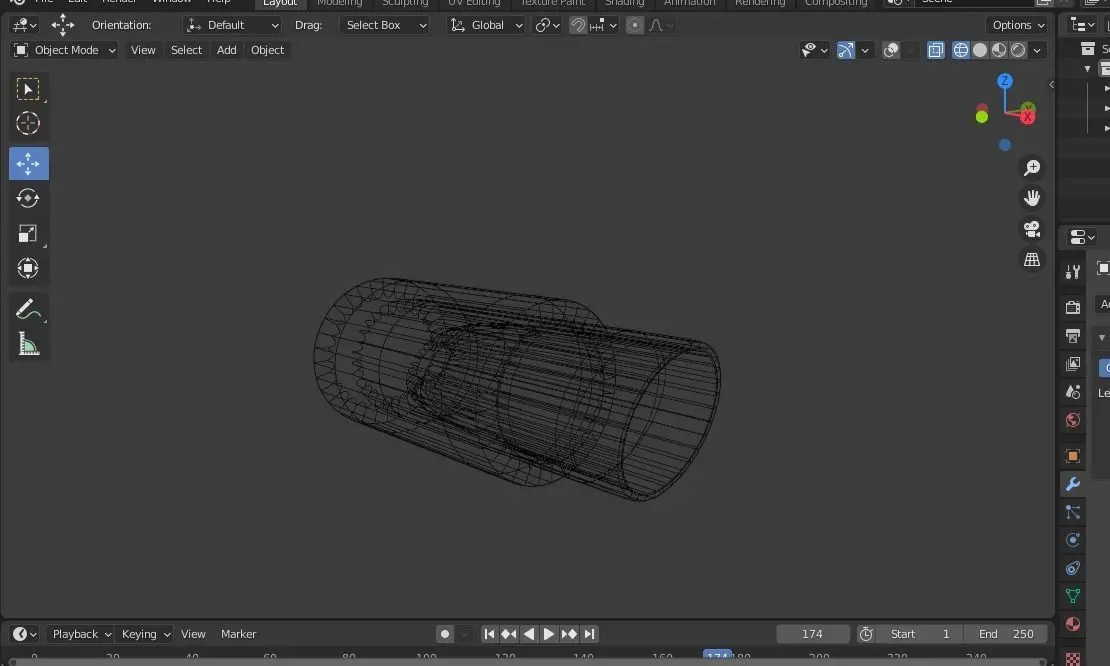Open the Orientation Default dropdown

(232, 25)
